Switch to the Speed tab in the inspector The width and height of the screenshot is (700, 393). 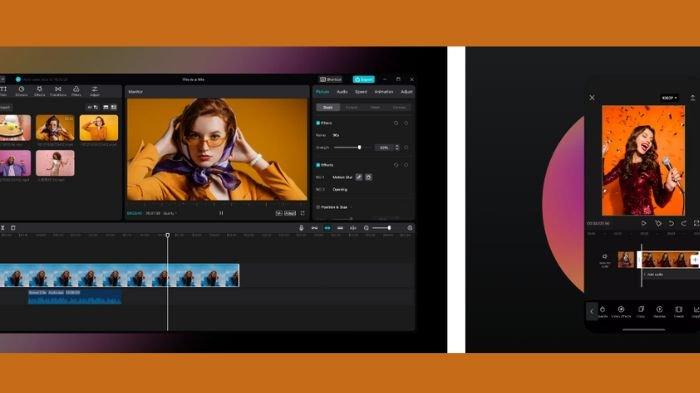(x=361, y=92)
